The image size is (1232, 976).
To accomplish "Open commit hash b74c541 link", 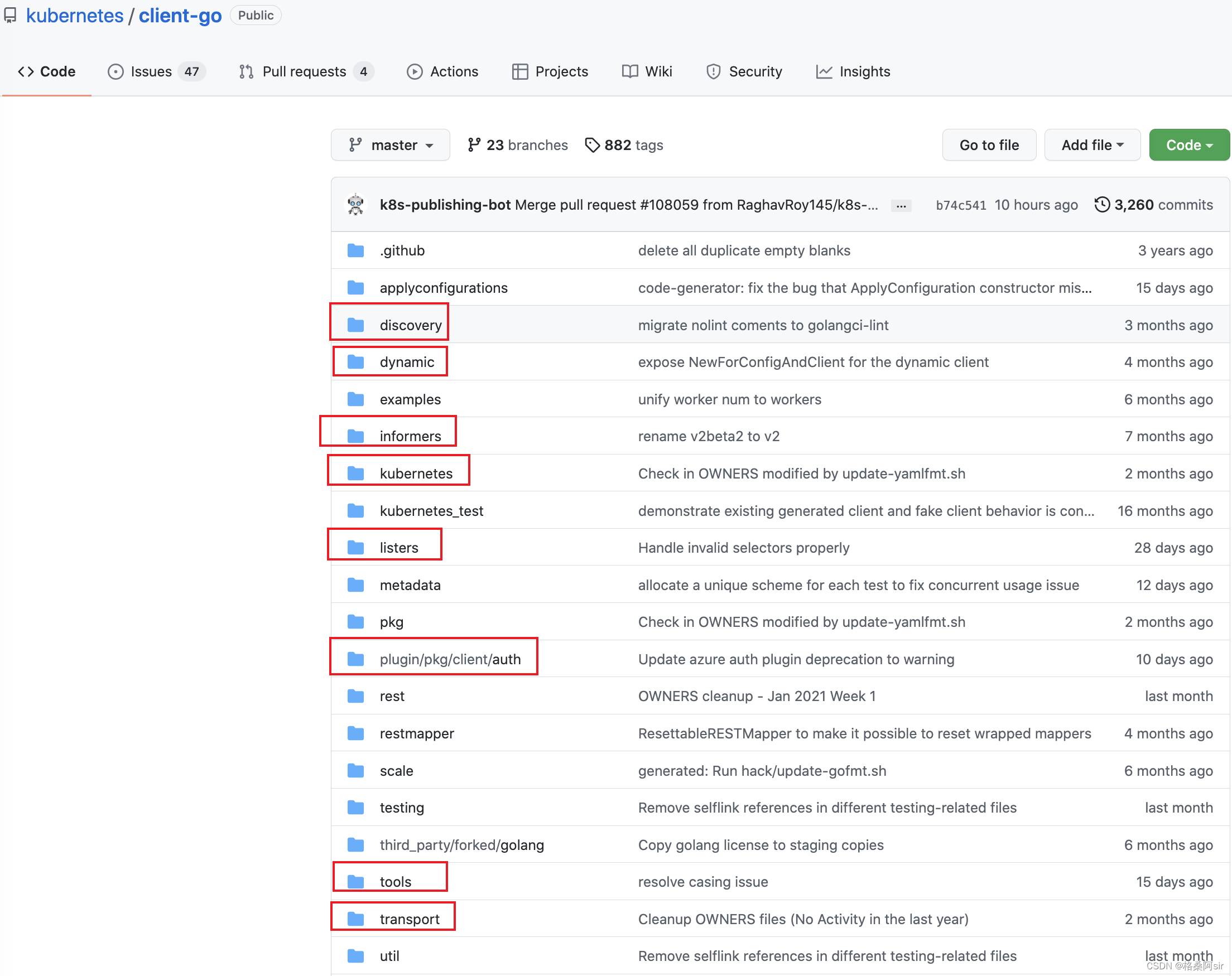I will pyautogui.click(x=960, y=205).
